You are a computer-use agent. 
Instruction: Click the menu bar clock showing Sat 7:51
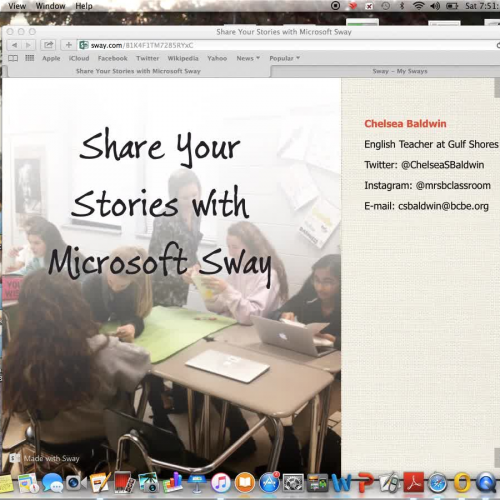coord(482,6)
